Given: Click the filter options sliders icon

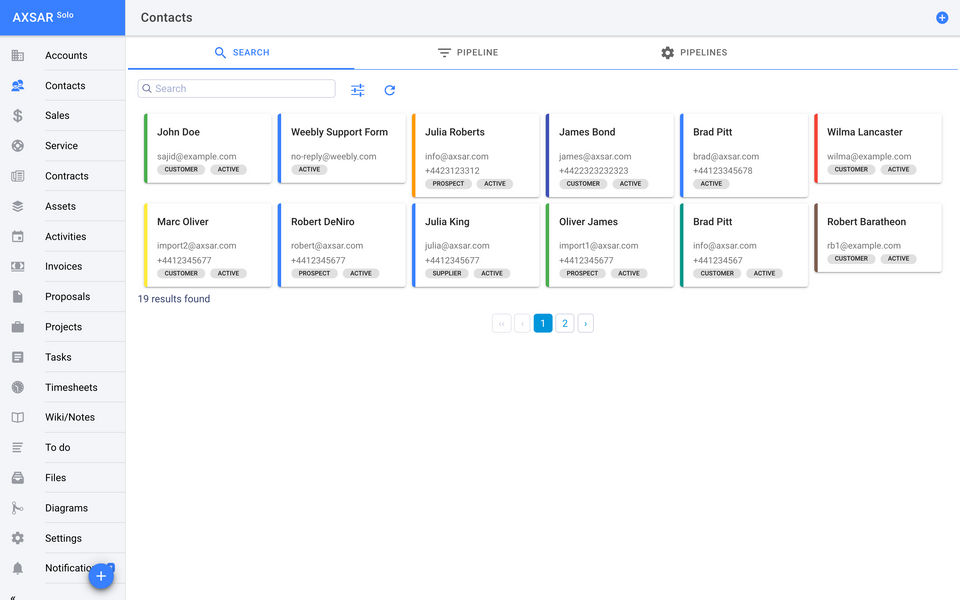Looking at the screenshot, I should (x=358, y=90).
